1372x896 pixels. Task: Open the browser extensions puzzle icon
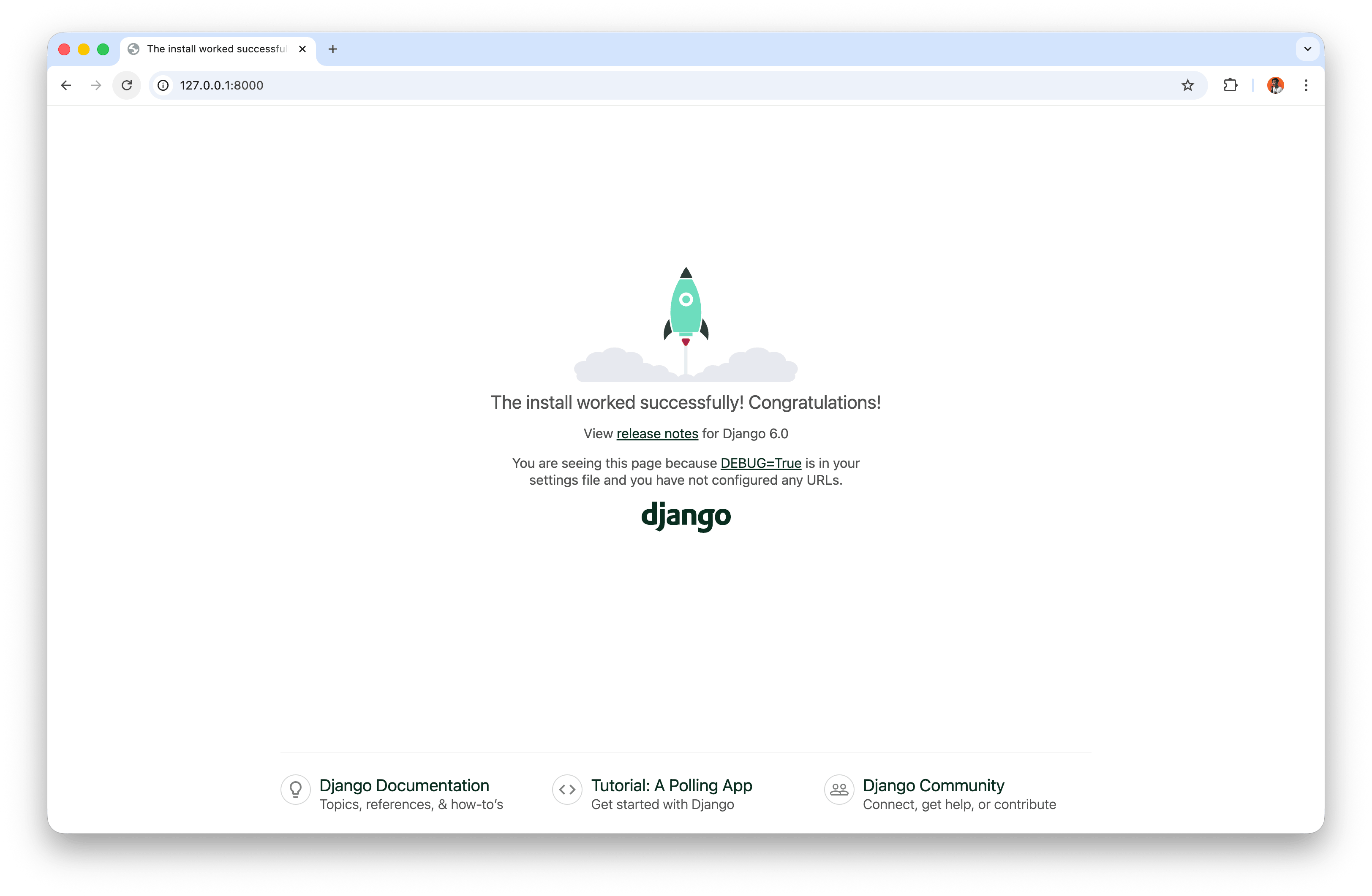[1231, 85]
